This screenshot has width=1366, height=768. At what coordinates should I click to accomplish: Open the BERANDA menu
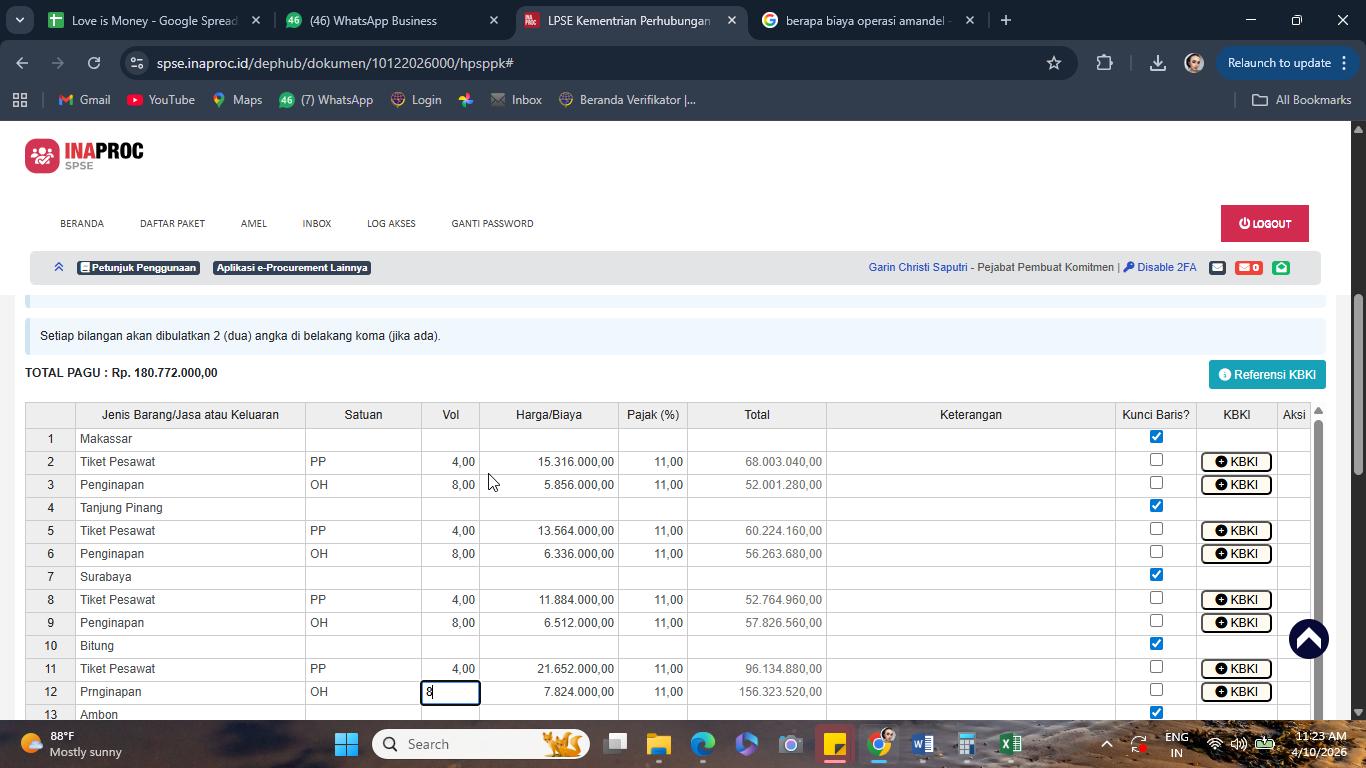tap(82, 223)
